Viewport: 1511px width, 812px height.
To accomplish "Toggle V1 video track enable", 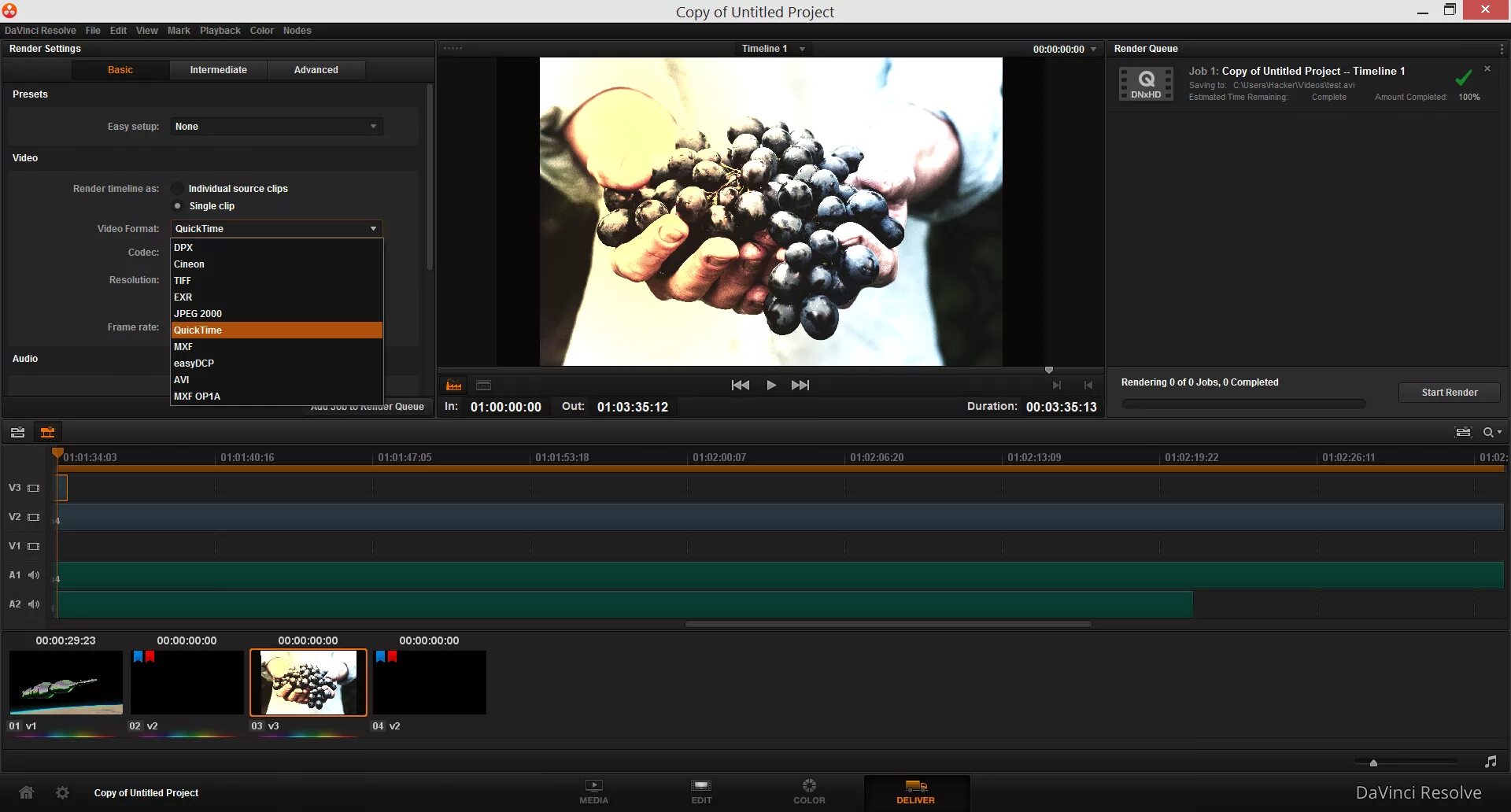I will point(34,546).
